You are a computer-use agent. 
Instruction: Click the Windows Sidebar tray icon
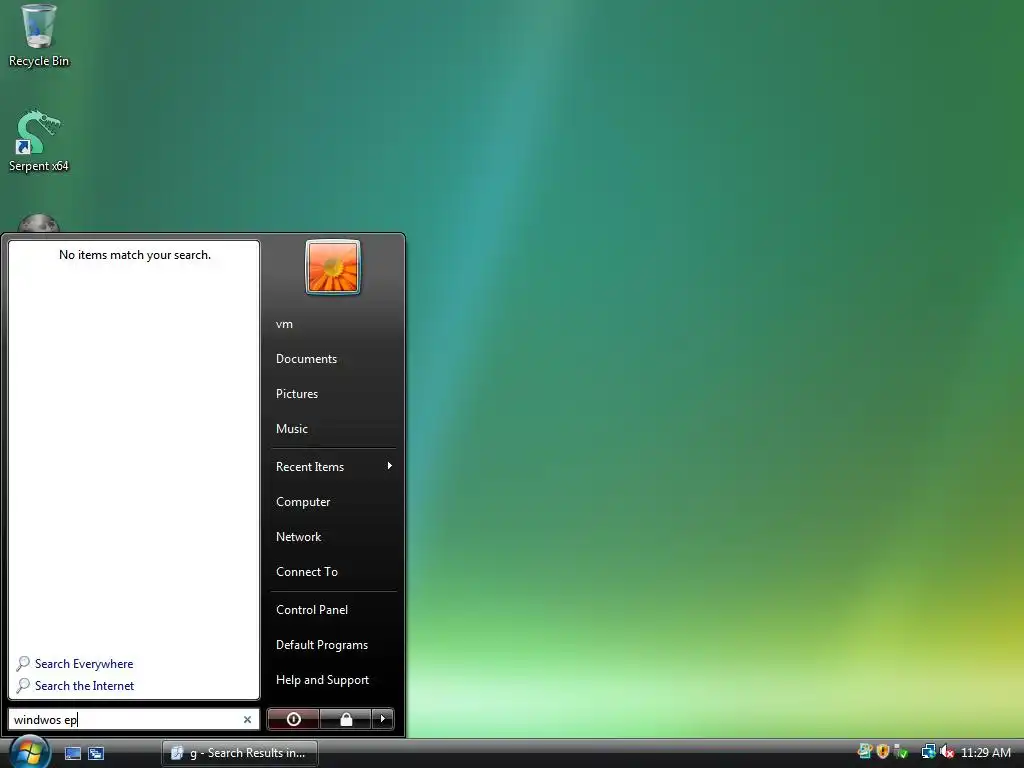(x=865, y=752)
